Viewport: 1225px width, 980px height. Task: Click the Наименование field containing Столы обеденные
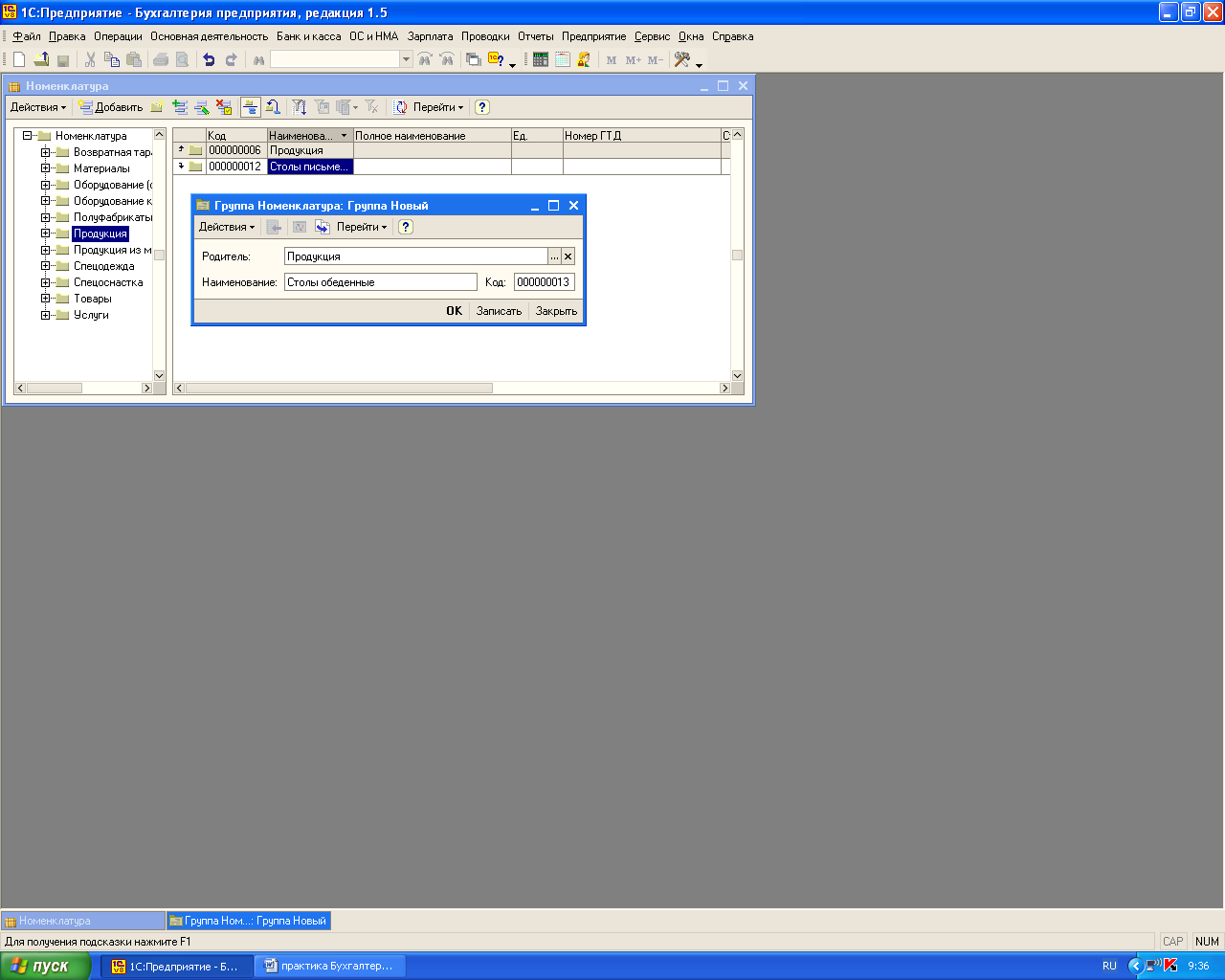(381, 282)
